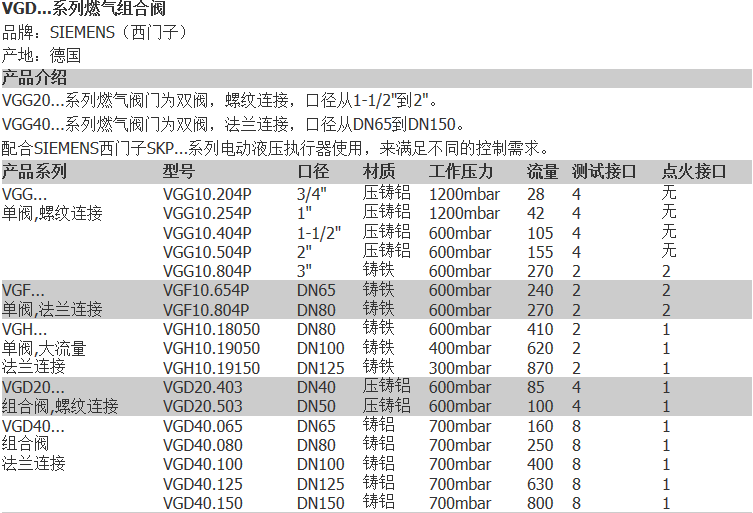Viewport: 753px width, 513px height.
Task: Click flow value 630
Action: point(540,485)
